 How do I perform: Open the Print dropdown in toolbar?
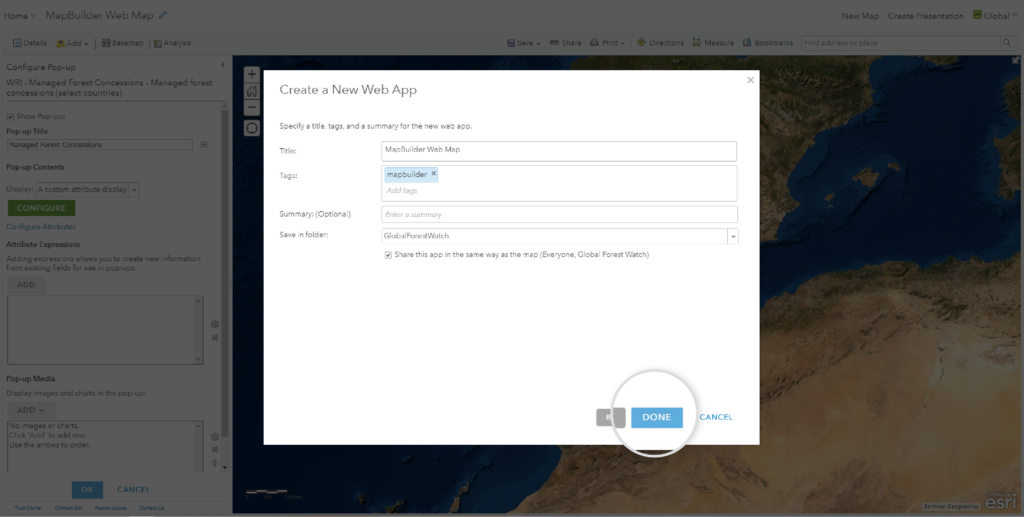[x=607, y=43]
